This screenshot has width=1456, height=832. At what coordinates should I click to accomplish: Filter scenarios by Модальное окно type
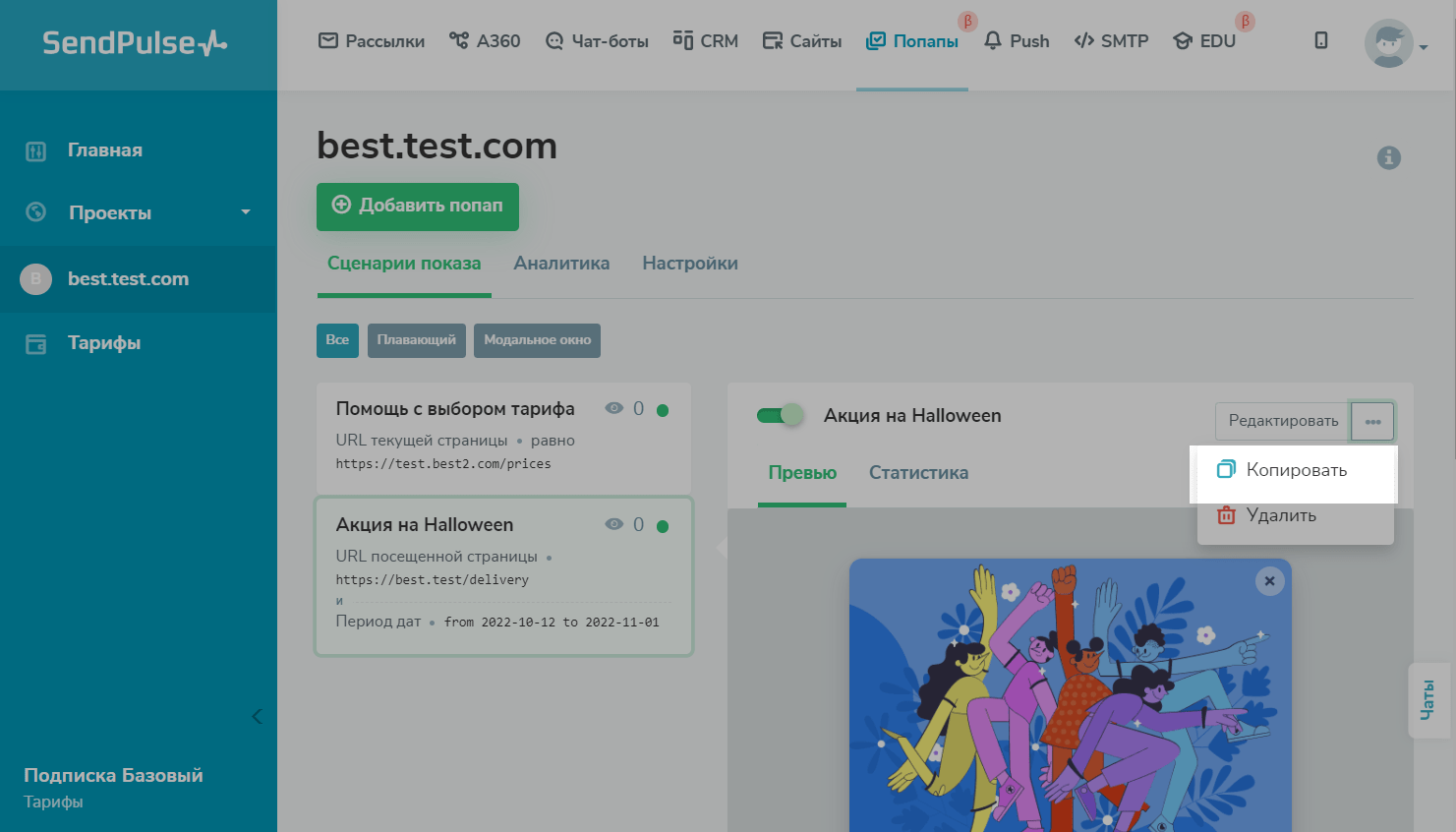pyautogui.click(x=537, y=340)
